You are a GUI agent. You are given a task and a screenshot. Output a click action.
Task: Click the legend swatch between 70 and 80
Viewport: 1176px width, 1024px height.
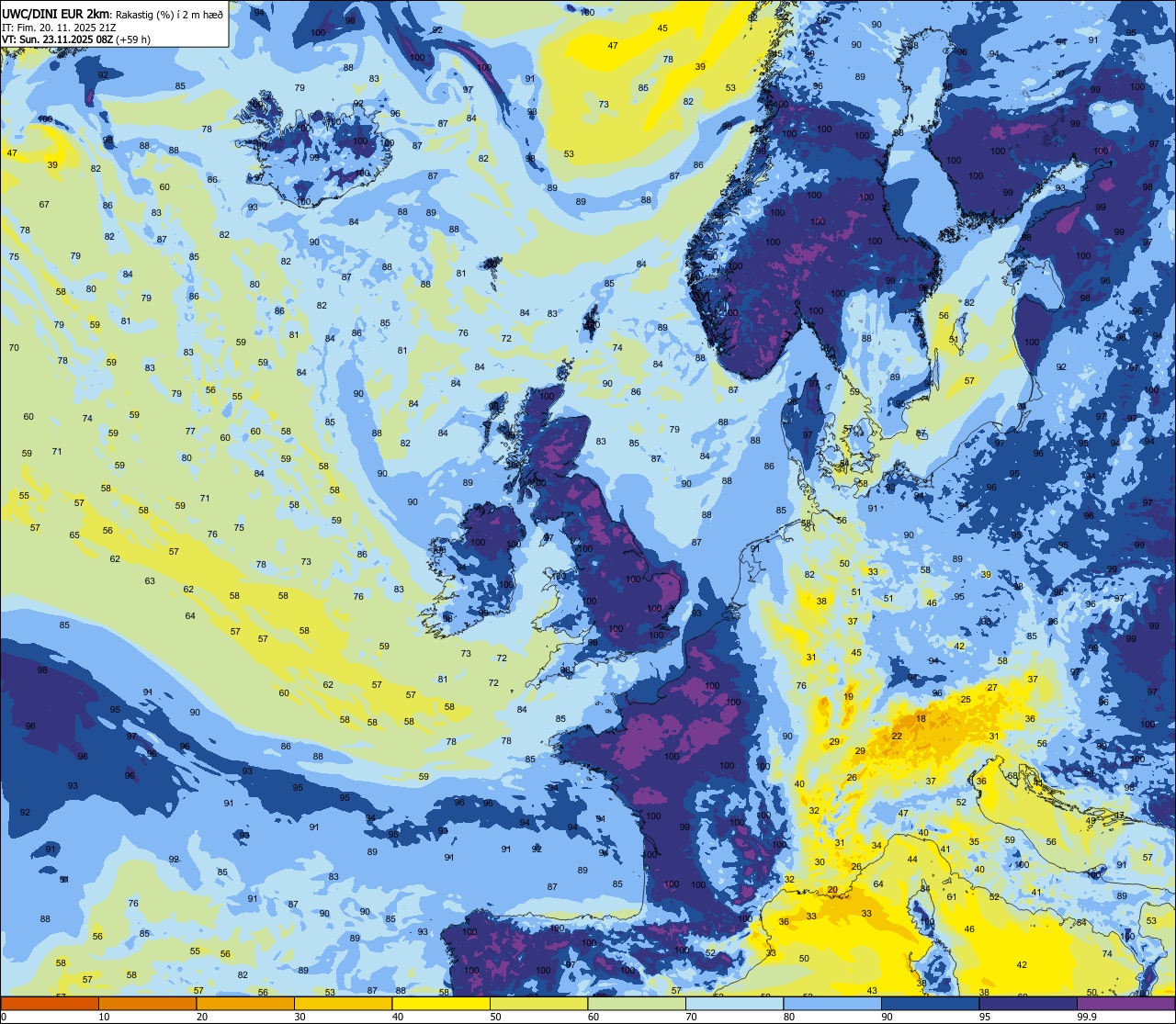734,1003
